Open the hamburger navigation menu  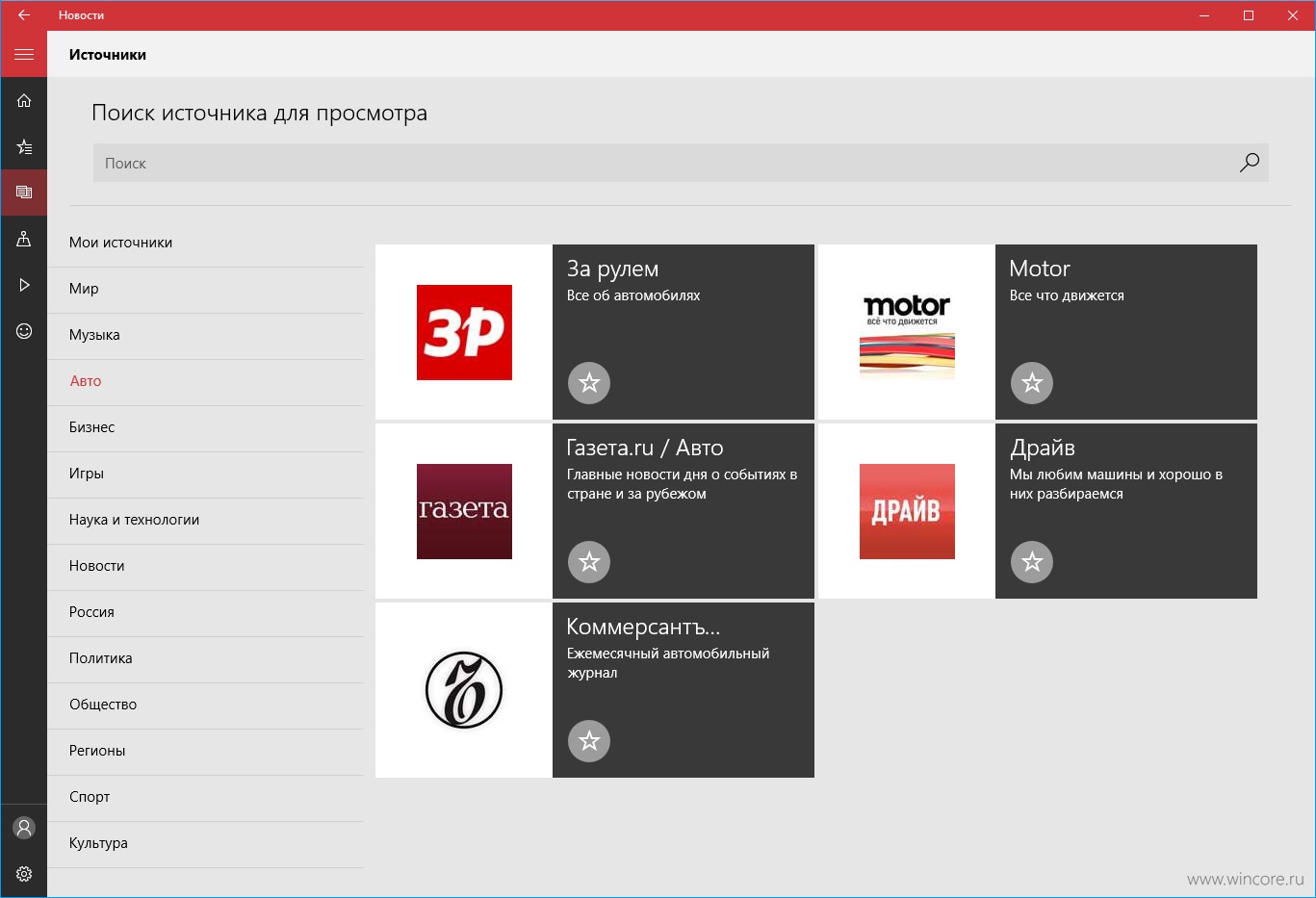click(24, 54)
